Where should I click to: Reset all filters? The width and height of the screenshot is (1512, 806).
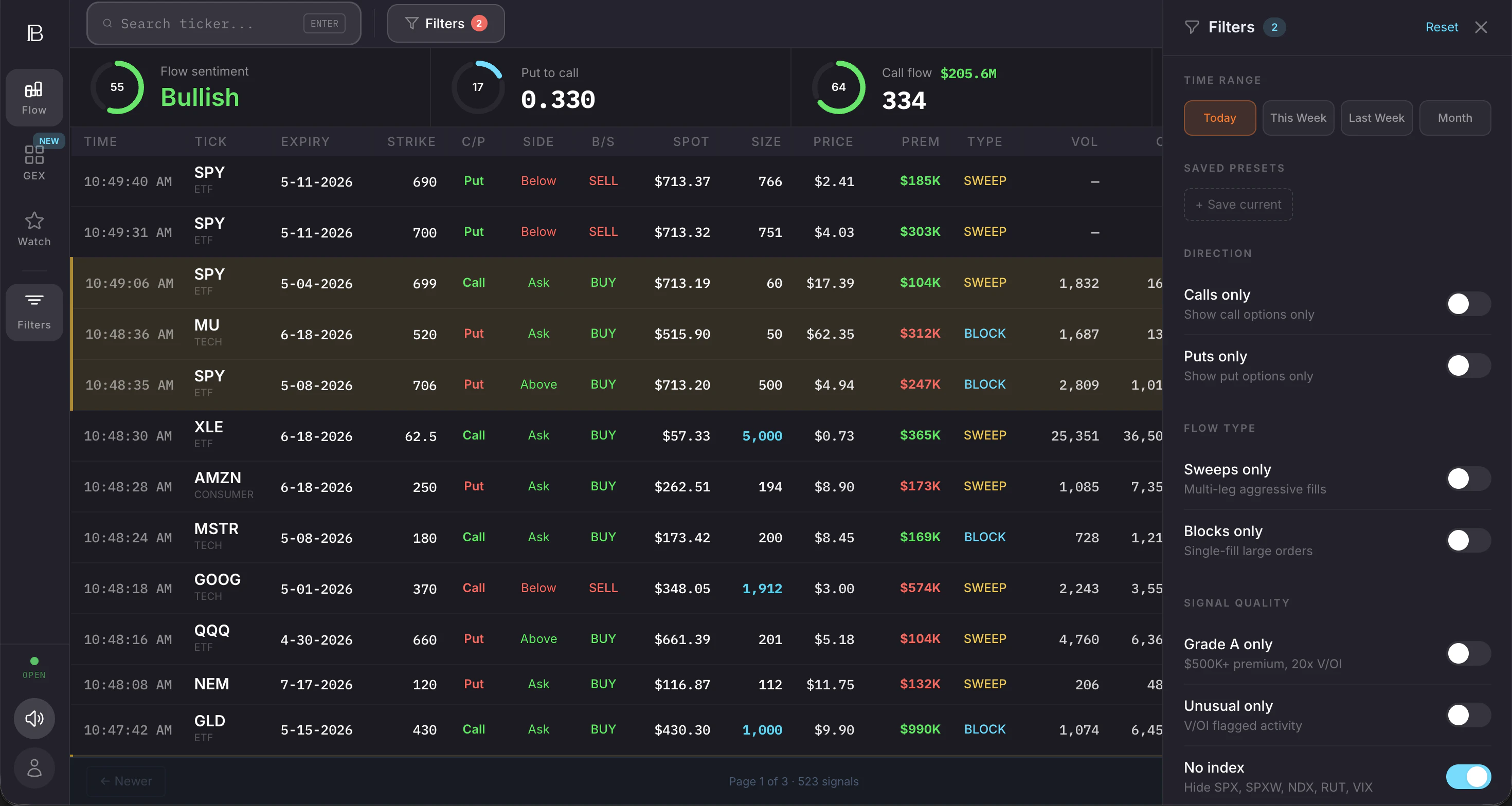pyautogui.click(x=1442, y=27)
